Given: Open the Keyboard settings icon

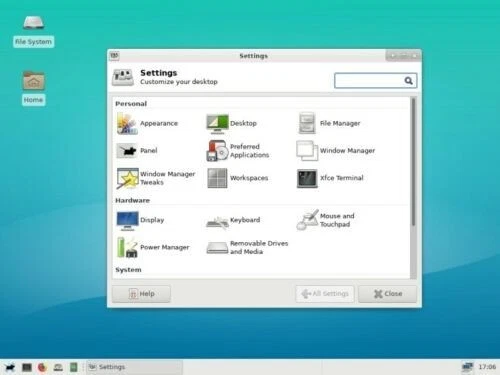Looking at the screenshot, I should pos(217,222).
